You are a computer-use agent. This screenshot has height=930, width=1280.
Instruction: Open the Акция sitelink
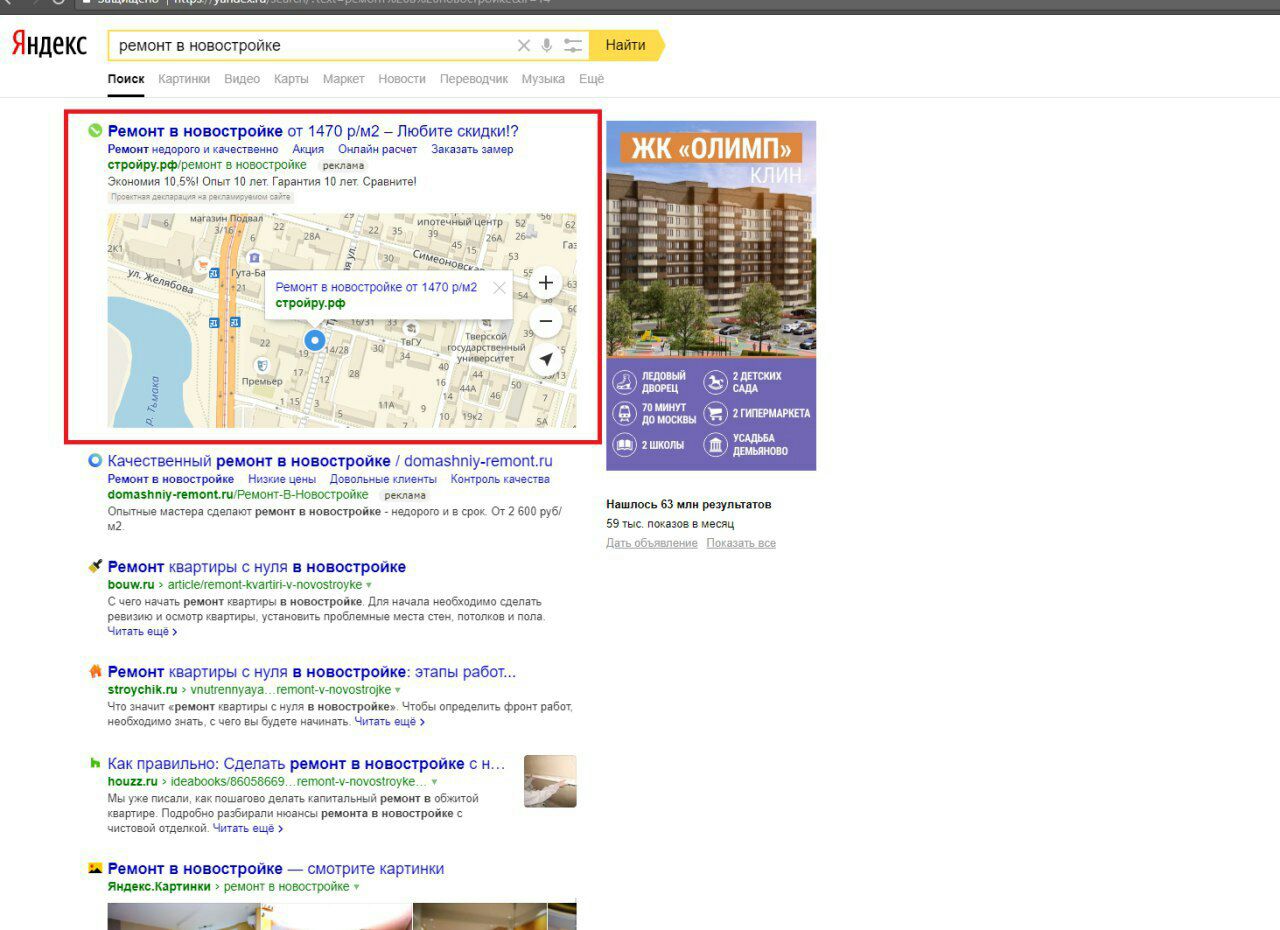308,149
